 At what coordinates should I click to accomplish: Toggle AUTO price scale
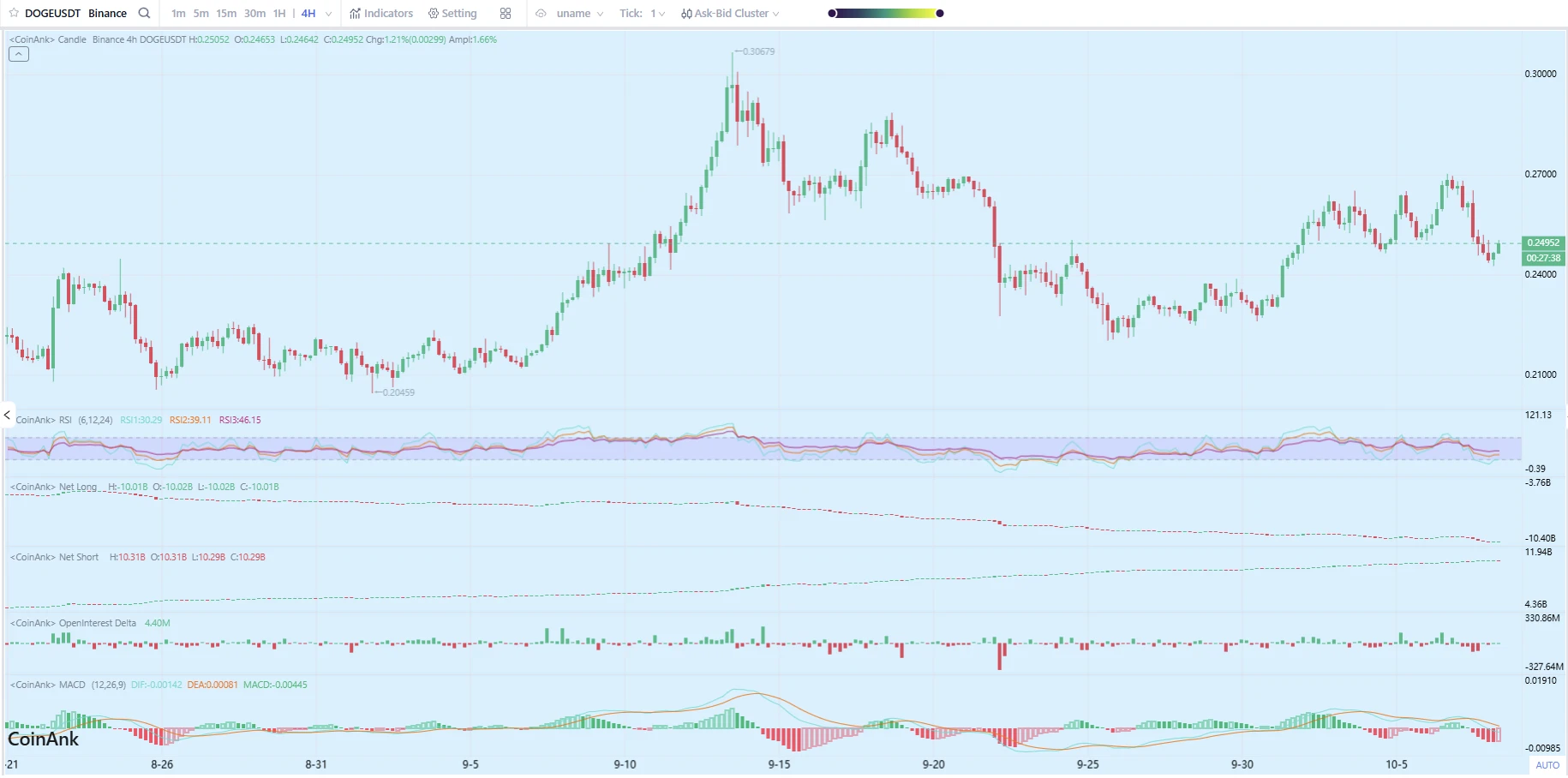tap(1547, 765)
